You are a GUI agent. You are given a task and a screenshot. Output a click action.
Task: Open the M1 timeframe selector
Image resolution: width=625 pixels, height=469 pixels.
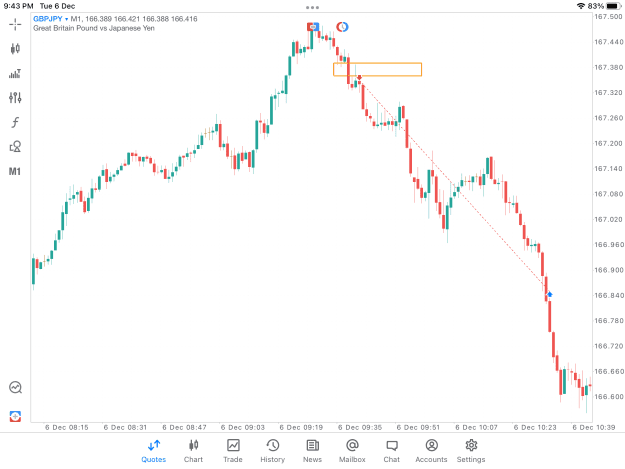pos(15,171)
